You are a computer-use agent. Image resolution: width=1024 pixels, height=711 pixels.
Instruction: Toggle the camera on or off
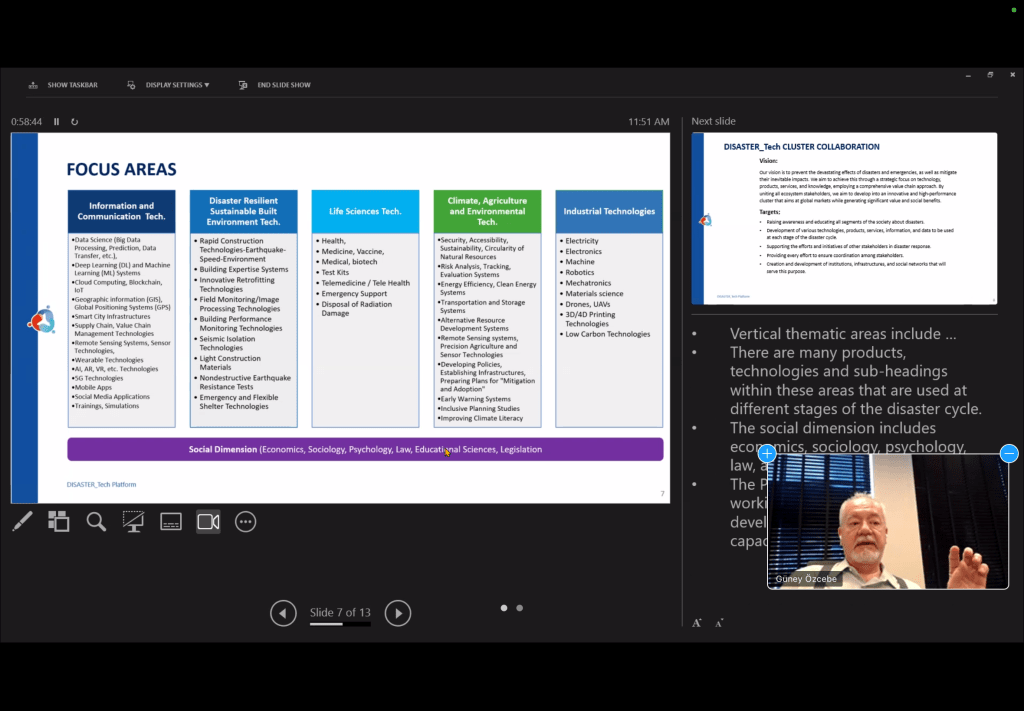point(208,521)
